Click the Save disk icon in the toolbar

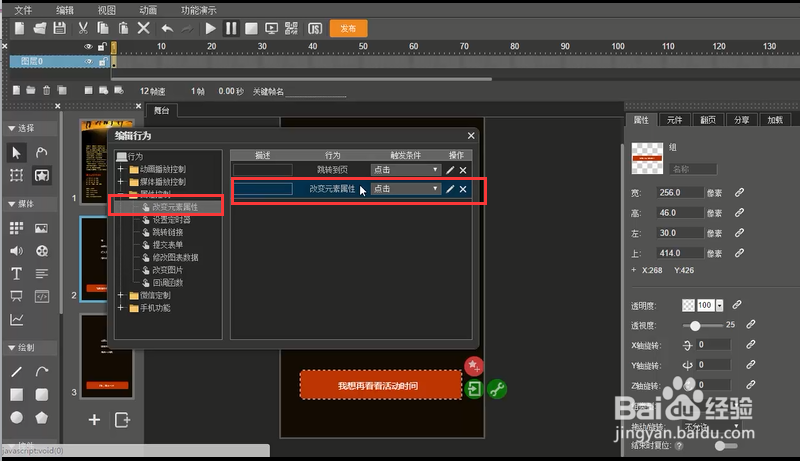[60, 29]
